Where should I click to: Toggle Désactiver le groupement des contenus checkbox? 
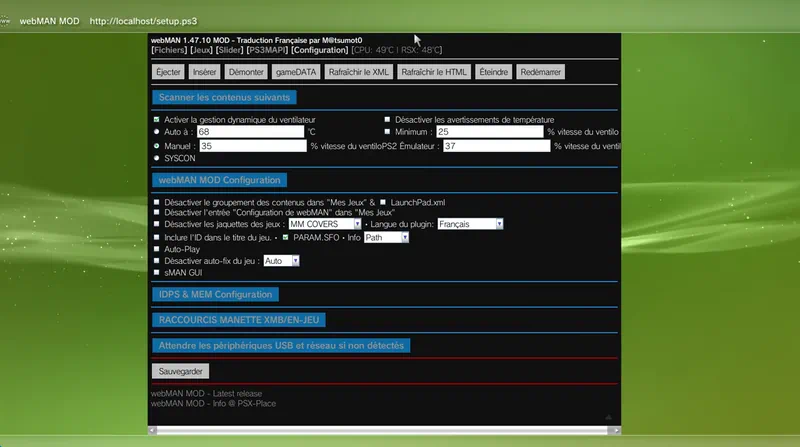(x=157, y=202)
